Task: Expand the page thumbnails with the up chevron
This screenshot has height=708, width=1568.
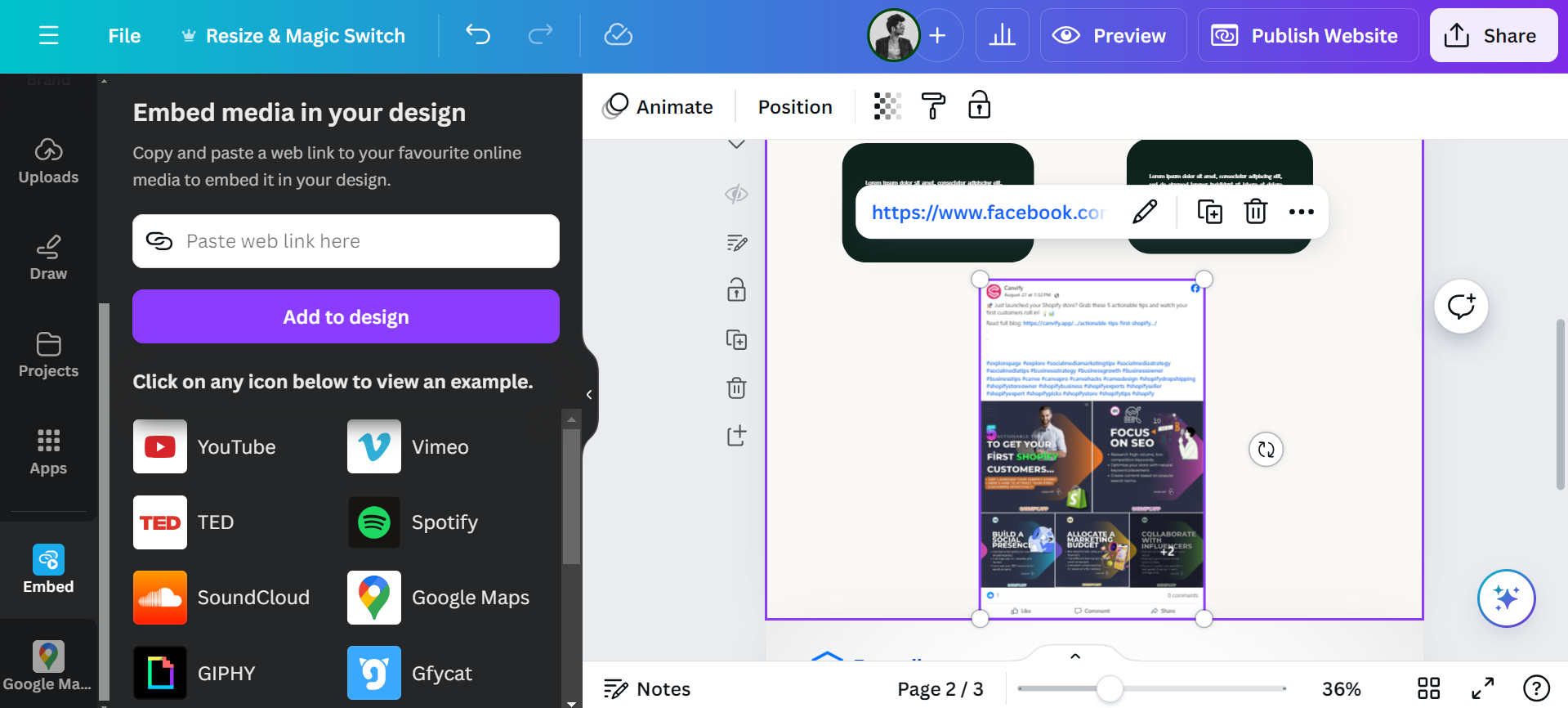Action: (x=1075, y=656)
